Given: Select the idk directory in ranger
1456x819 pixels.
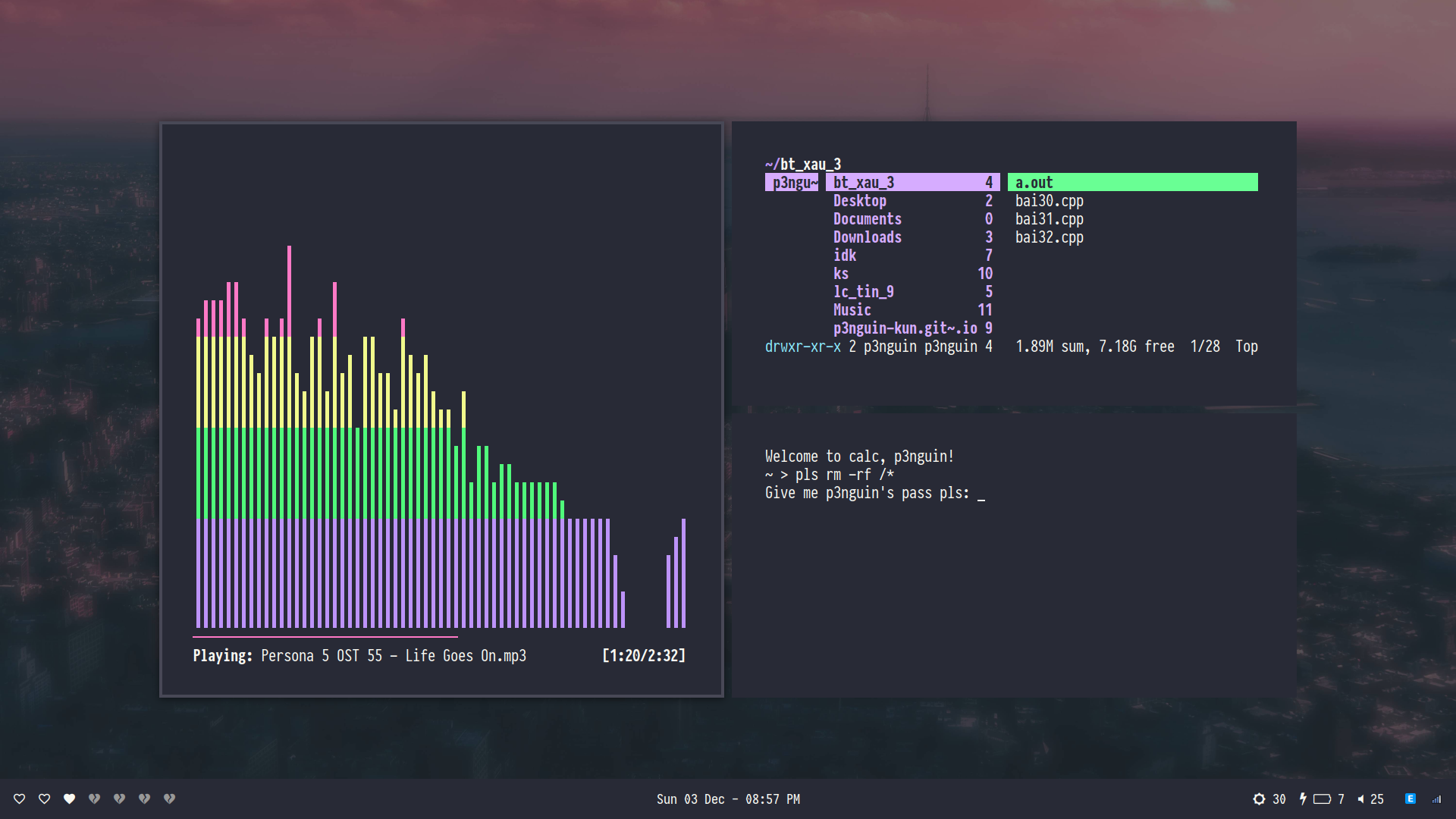Looking at the screenshot, I should click(913, 255).
